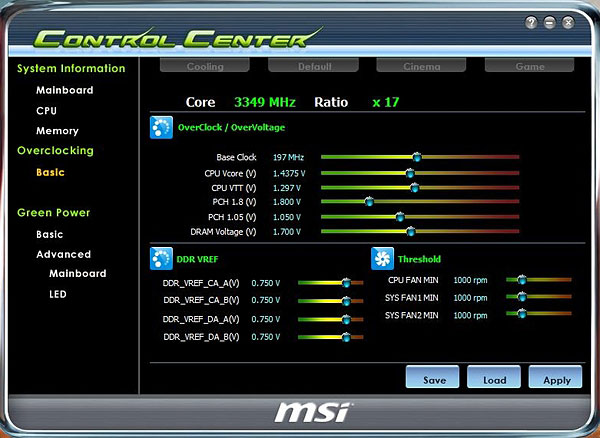
Task: Click the Save button
Action: coord(432,377)
